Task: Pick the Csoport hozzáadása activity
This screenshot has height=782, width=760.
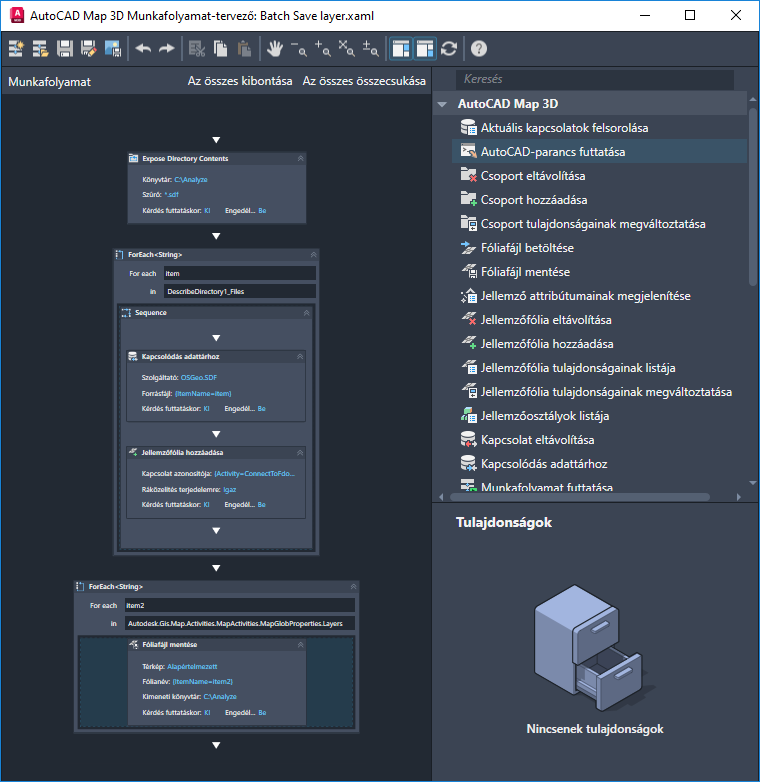Action: (x=599, y=199)
